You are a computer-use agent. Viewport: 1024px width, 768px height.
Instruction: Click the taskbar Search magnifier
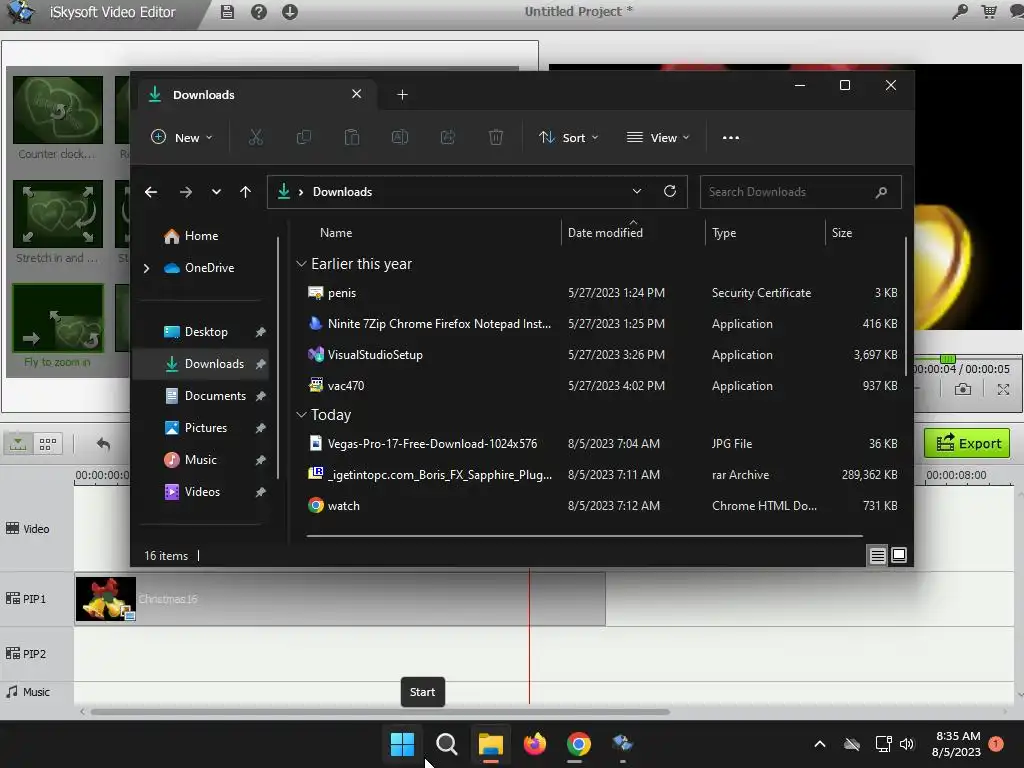(447, 744)
